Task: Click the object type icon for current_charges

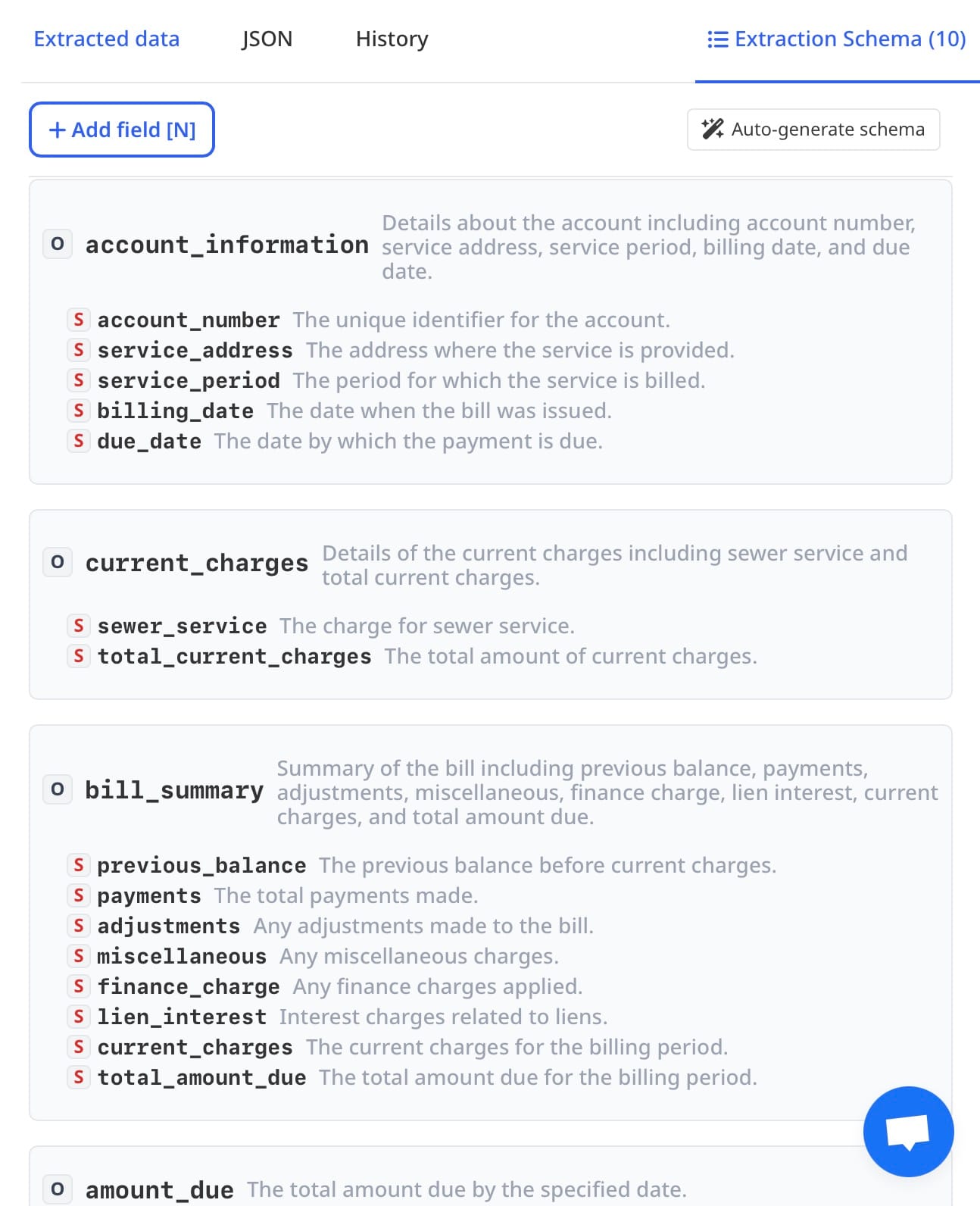Action: [x=58, y=563]
